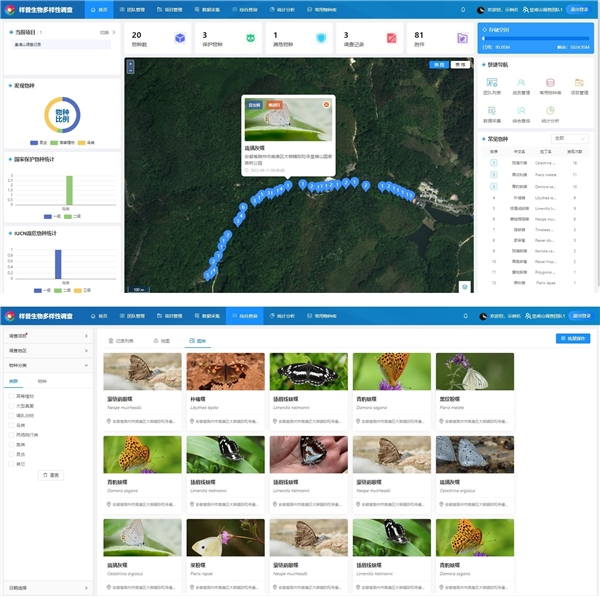This screenshot has height=597, width=600.
Task: Click the blue cube 物种数 stat icon
Action: 180,38
